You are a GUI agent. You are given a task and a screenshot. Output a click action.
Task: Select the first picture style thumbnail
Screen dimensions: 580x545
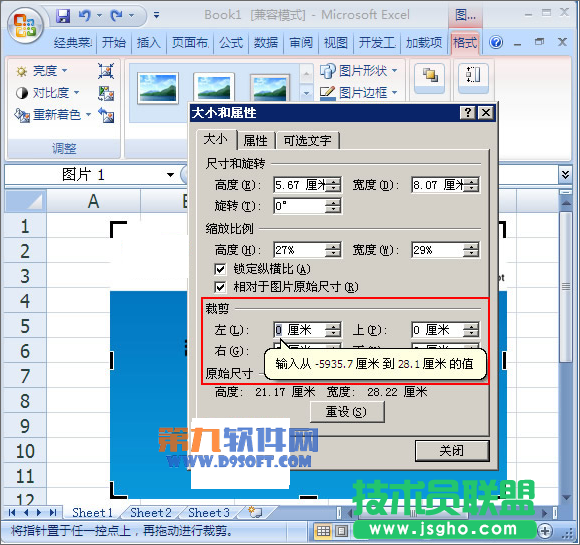pos(158,88)
